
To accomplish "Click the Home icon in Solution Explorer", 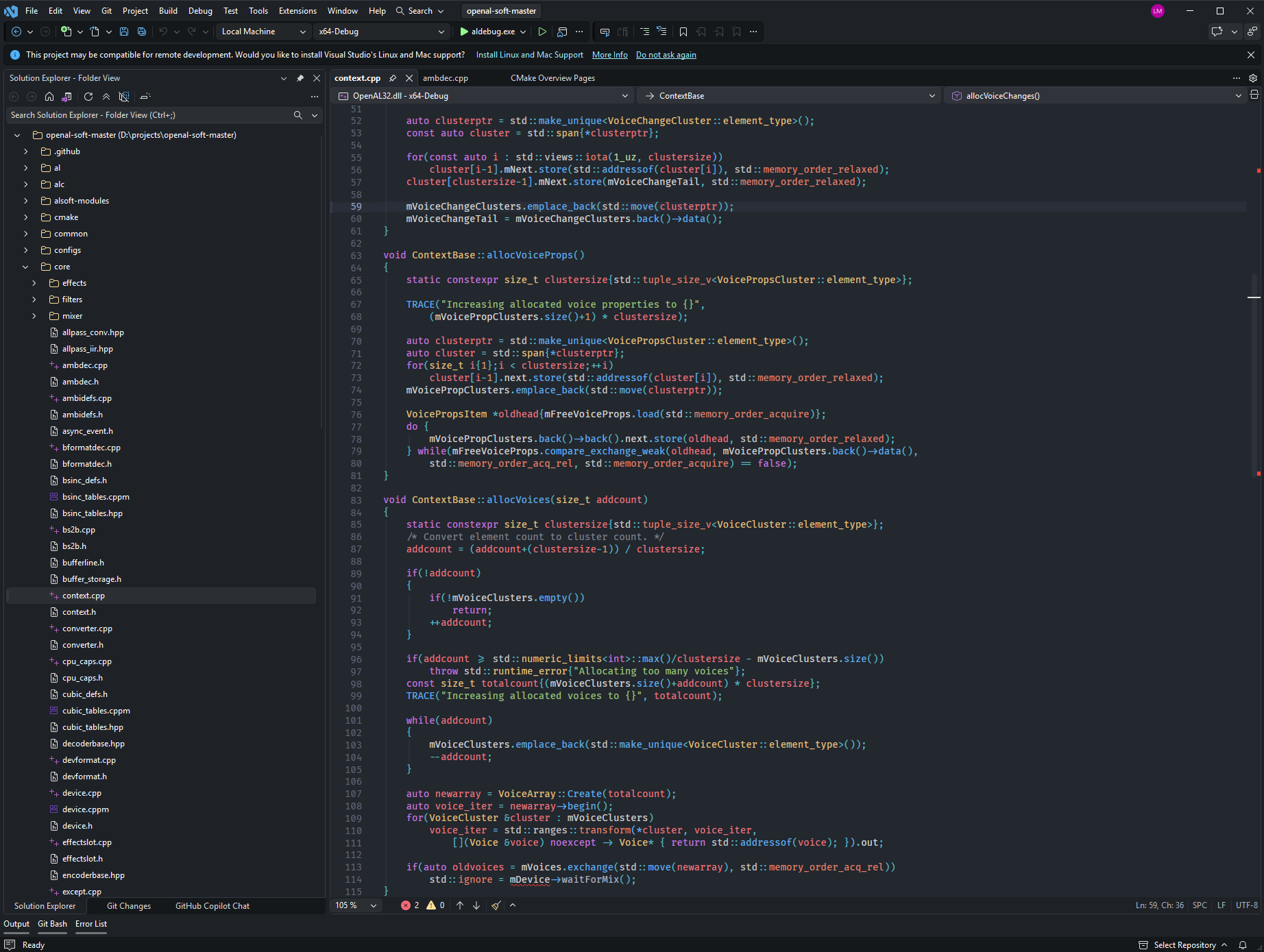I will [49, 97].
